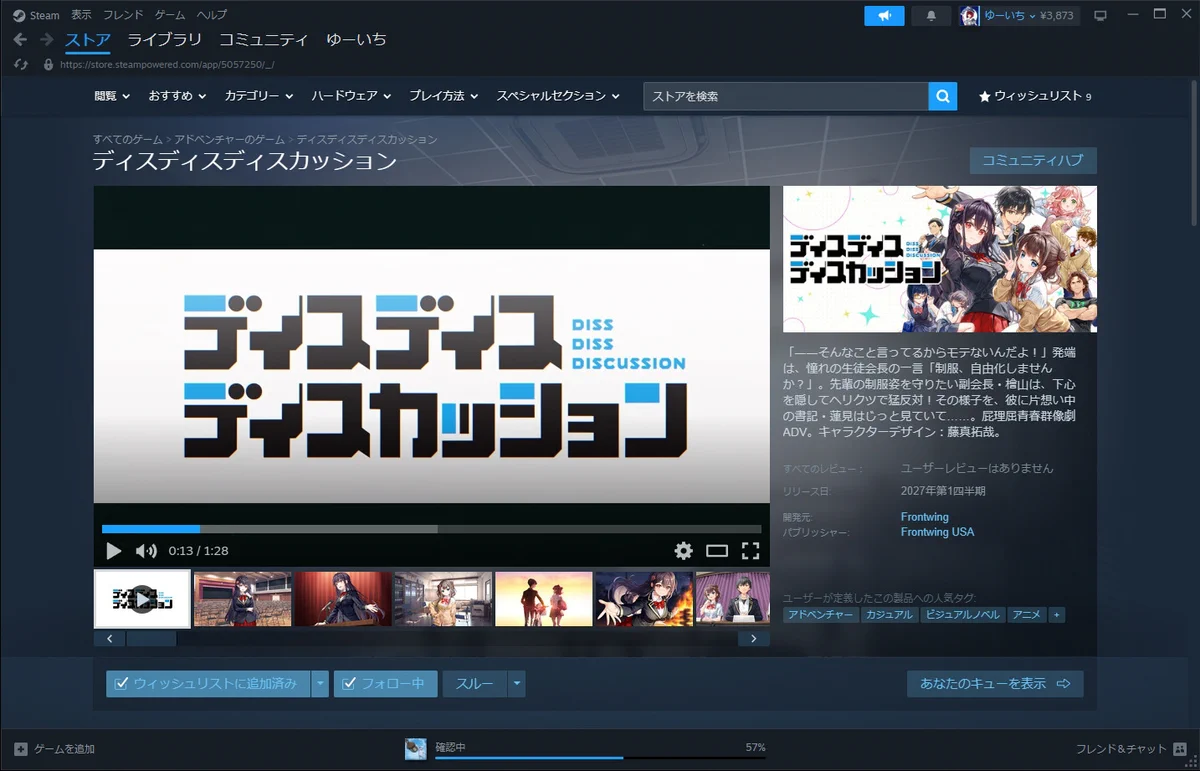This screenshot has width=1200, height=771.
Task: Open the フレンド menu
Action: coord(123,15)
